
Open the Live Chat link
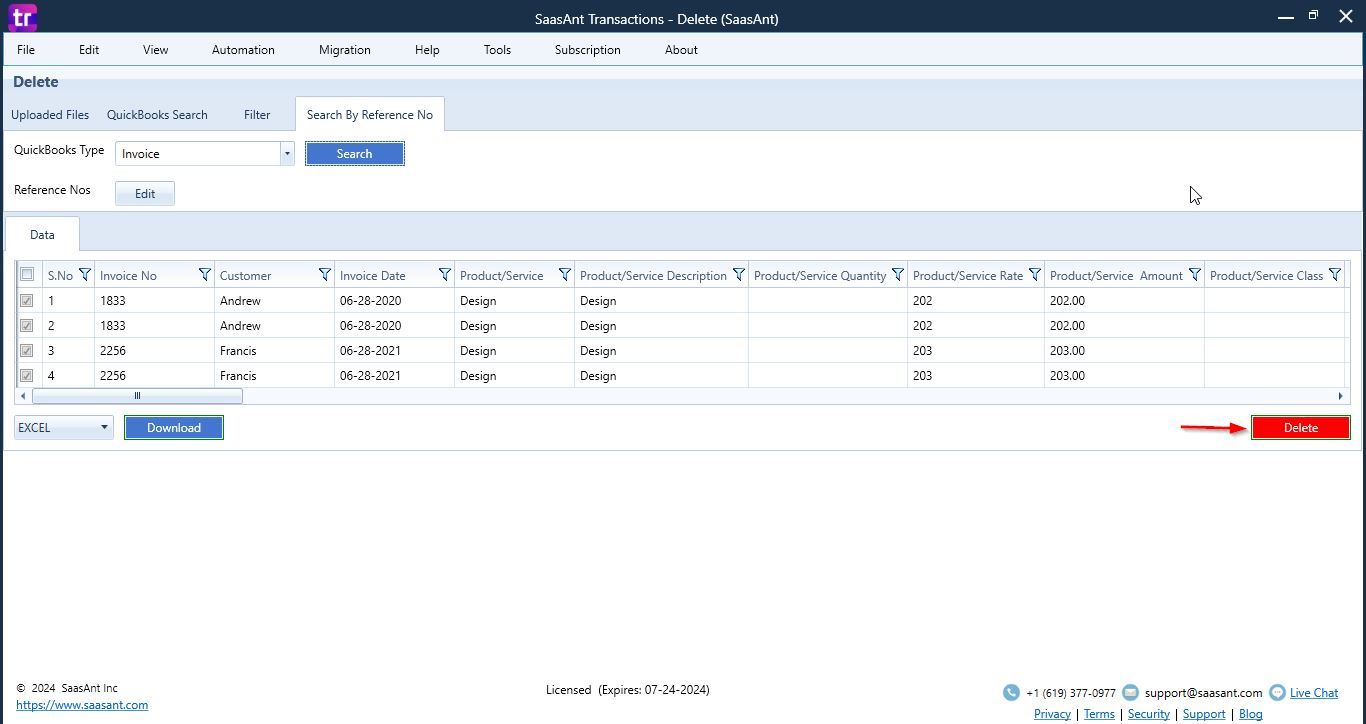point(1314,692)
